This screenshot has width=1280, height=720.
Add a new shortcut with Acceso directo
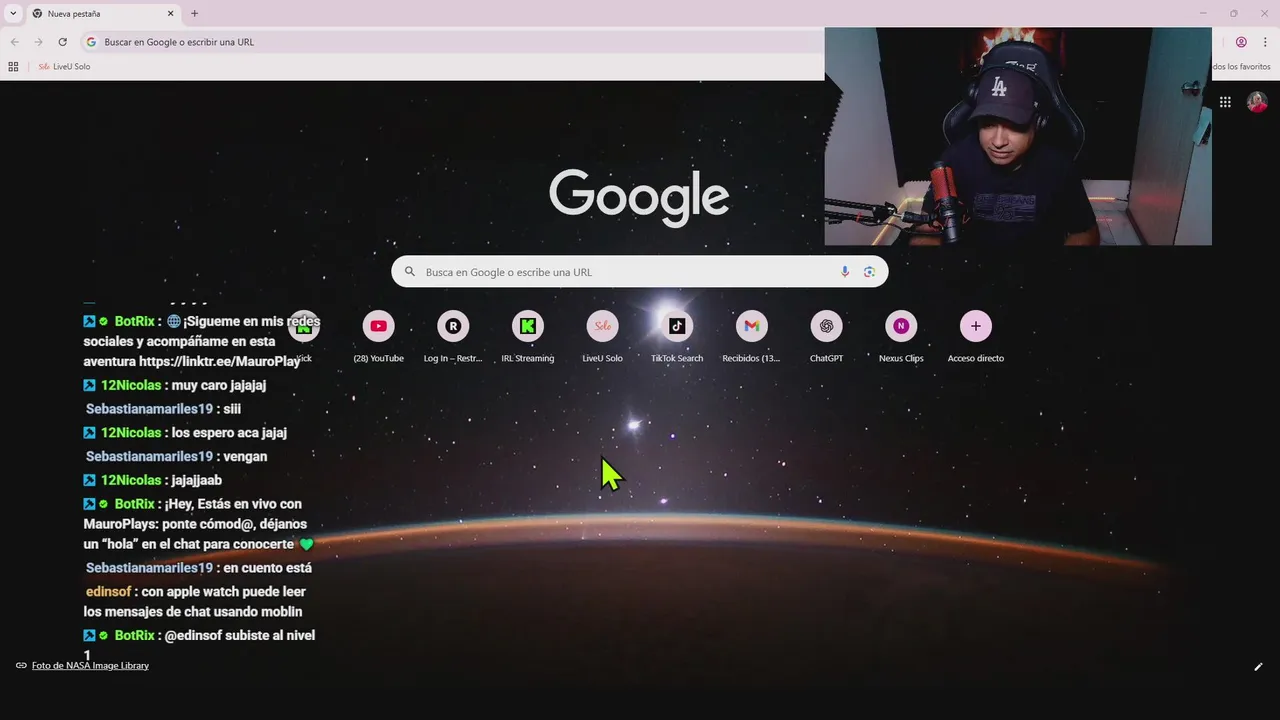click(x=976, y=337)
